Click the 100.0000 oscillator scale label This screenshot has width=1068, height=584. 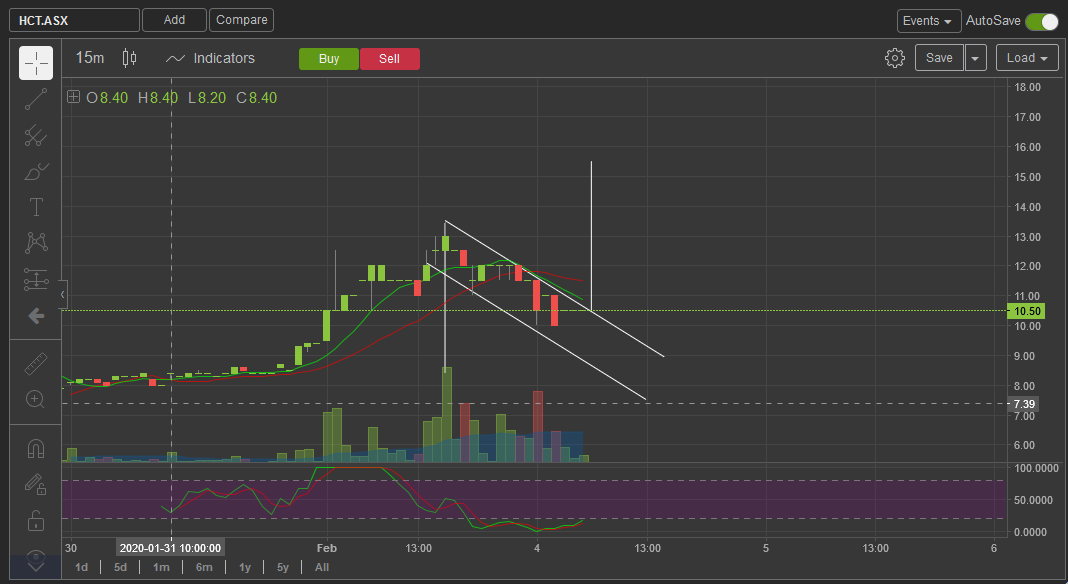coord(1036,468)
